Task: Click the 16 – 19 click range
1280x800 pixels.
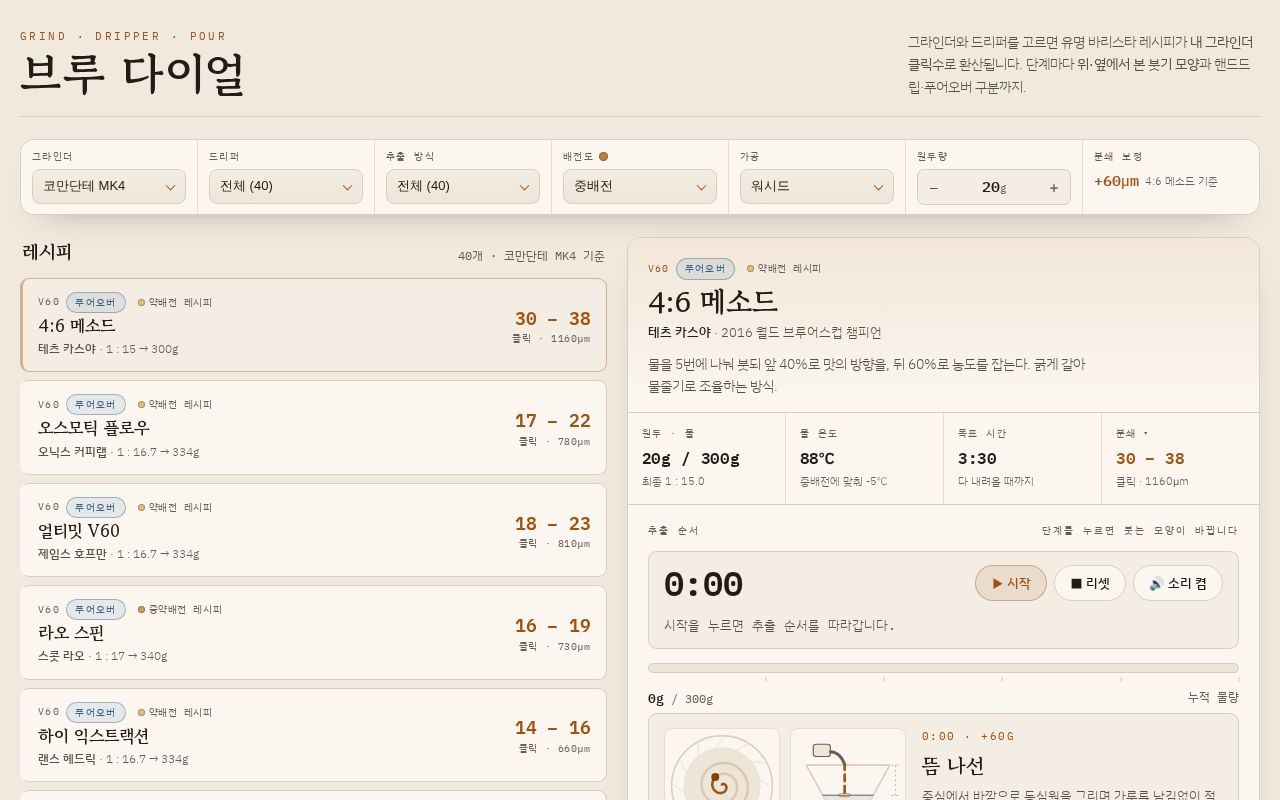Action: click(552, 626)
